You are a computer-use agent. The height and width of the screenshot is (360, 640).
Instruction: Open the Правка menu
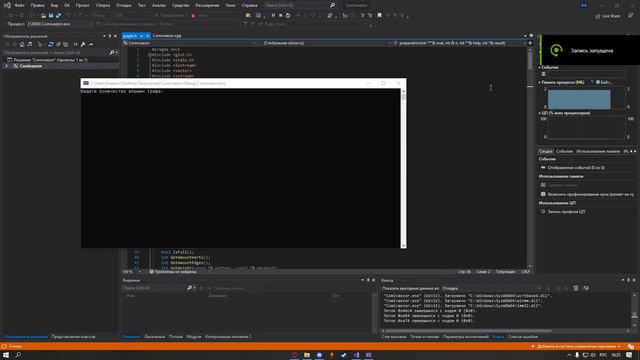coord(37,5)
